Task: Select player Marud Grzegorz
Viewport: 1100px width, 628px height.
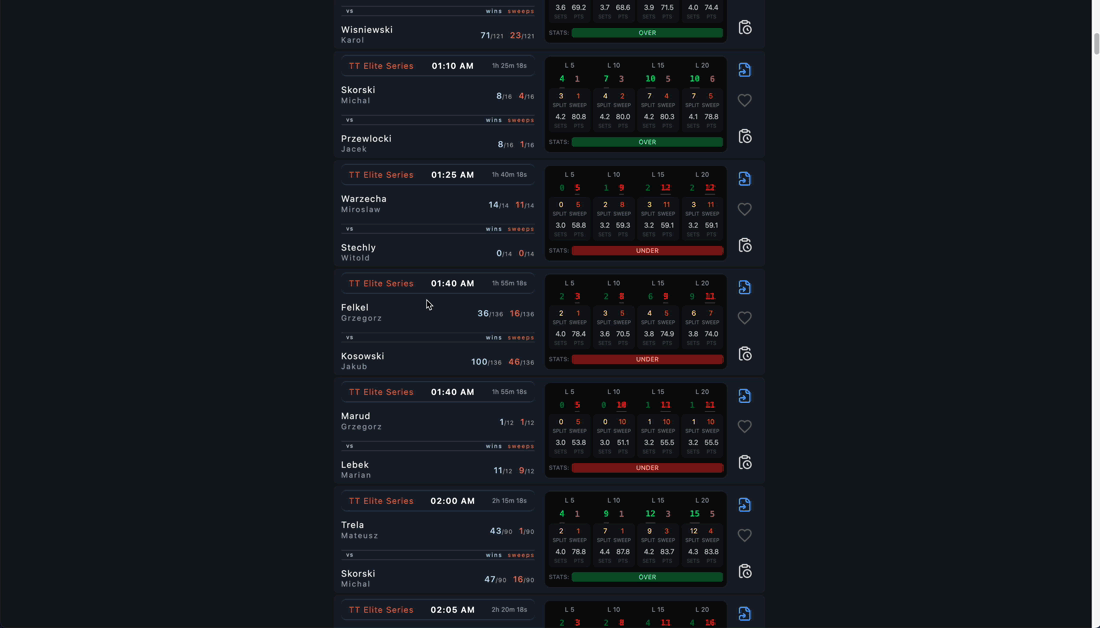Action: tap(361, 421)
